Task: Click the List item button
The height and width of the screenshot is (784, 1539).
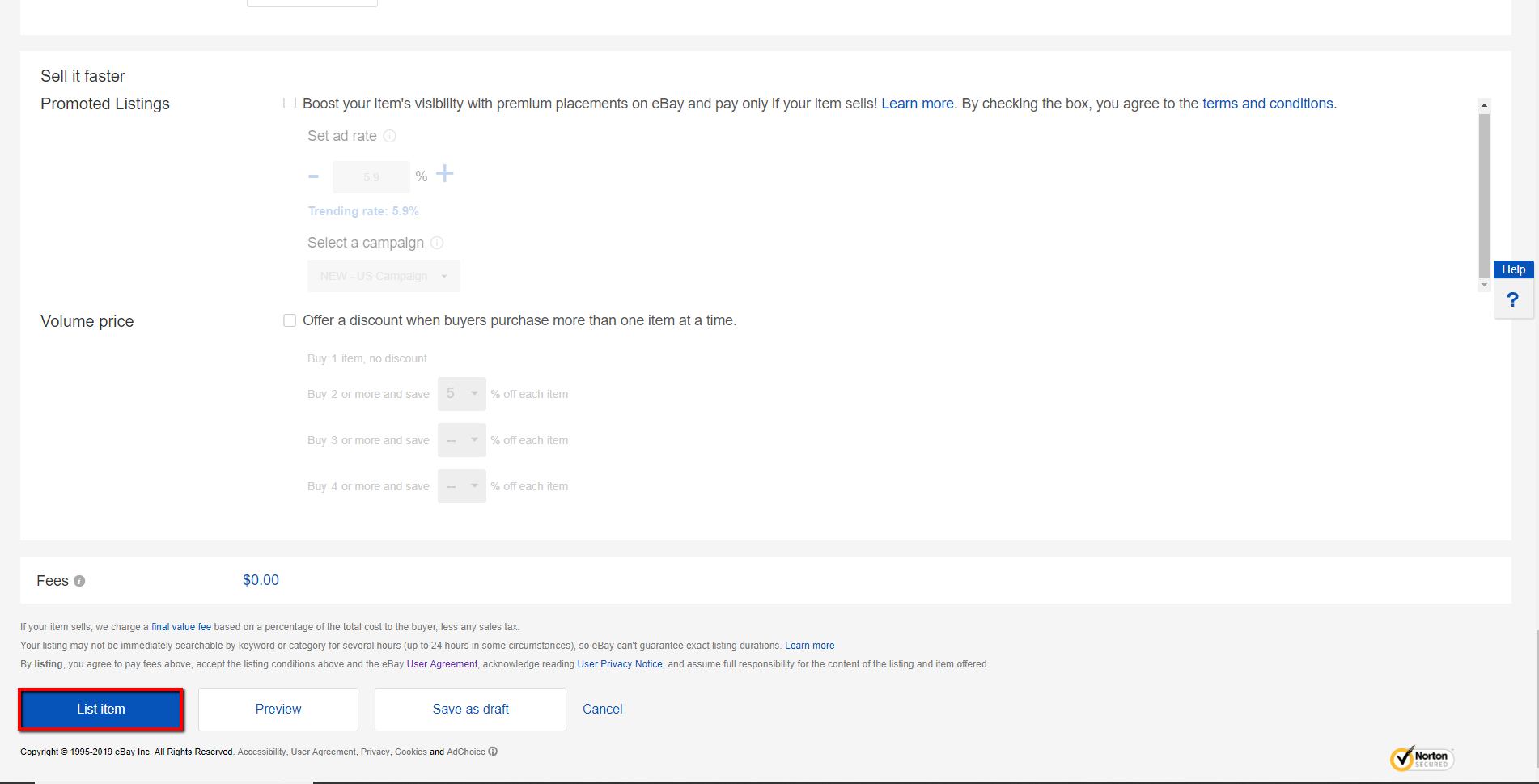Action: [x=101, y=710]
